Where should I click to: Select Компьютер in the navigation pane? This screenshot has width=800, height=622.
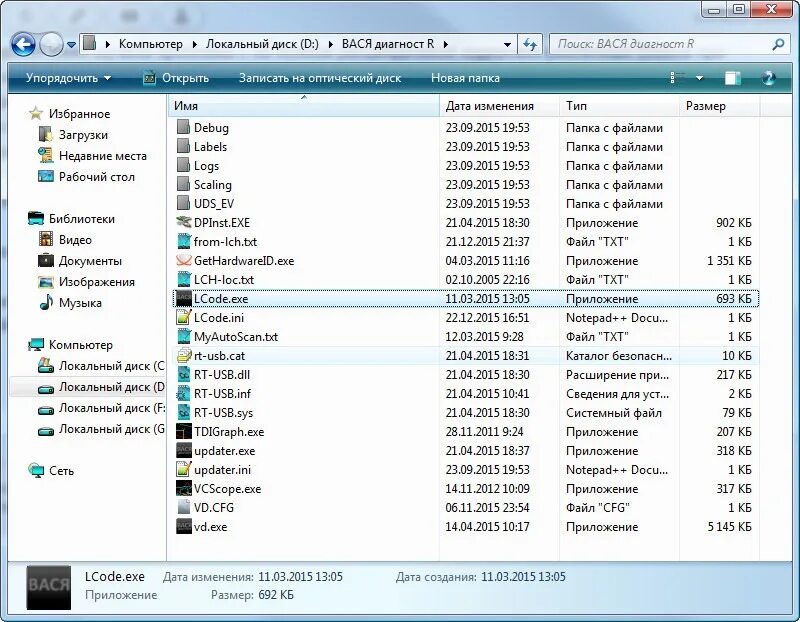(70, 345)
